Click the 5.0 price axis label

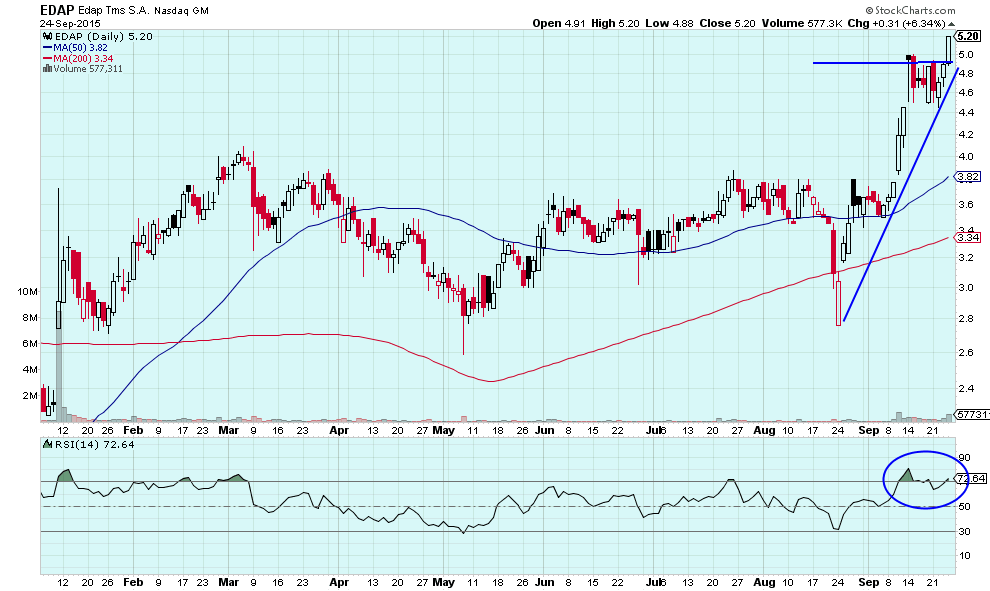(x=966, y=55)
